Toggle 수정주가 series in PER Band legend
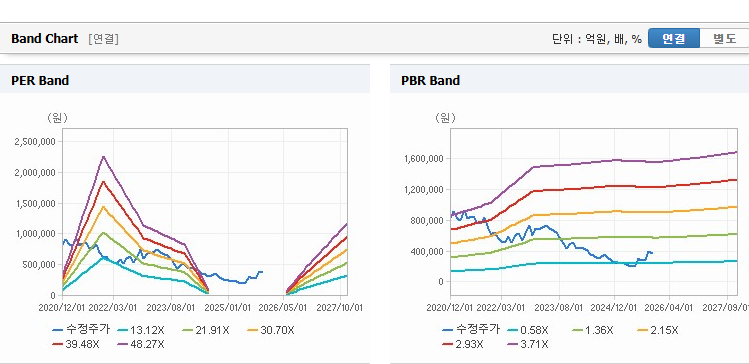 81,330
